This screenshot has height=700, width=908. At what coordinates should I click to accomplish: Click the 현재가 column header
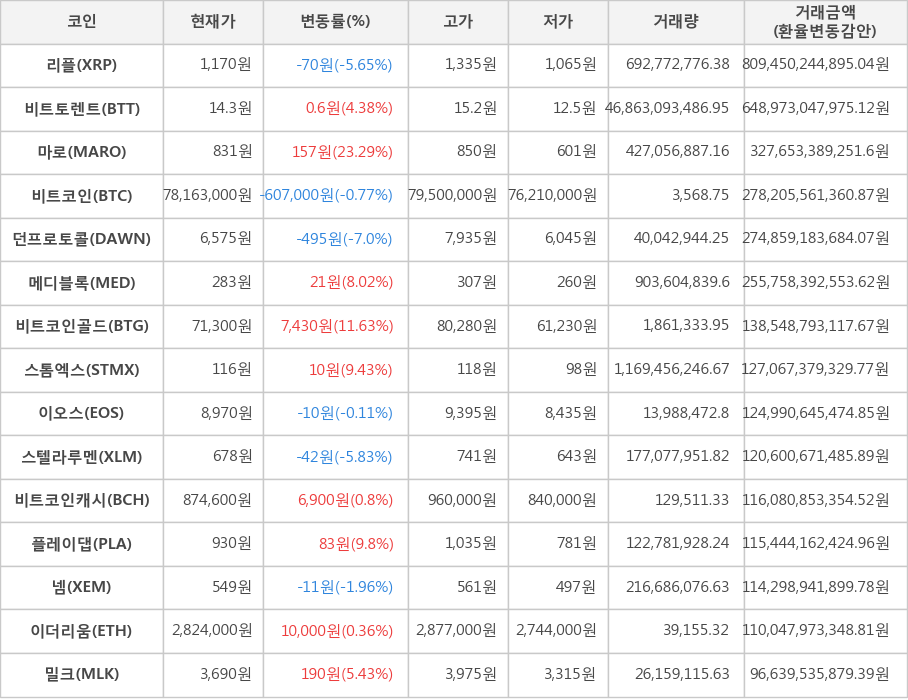coord(213,22)
